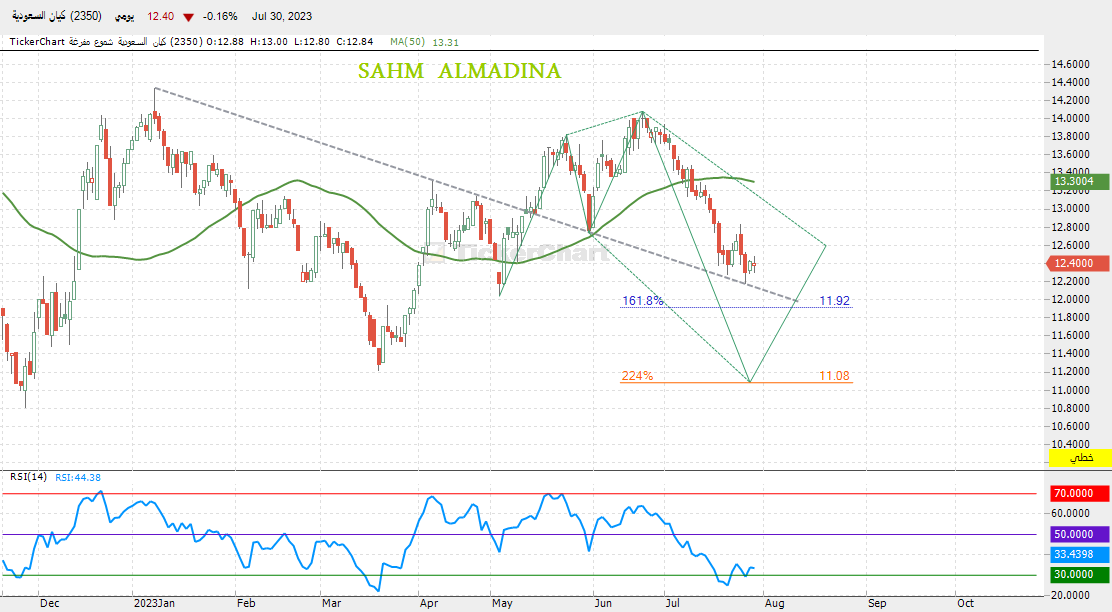The width and height of the screenshot is (1112, 612).
Task: Select the 224% Fibonacci level label
Action: click(638, 376)
